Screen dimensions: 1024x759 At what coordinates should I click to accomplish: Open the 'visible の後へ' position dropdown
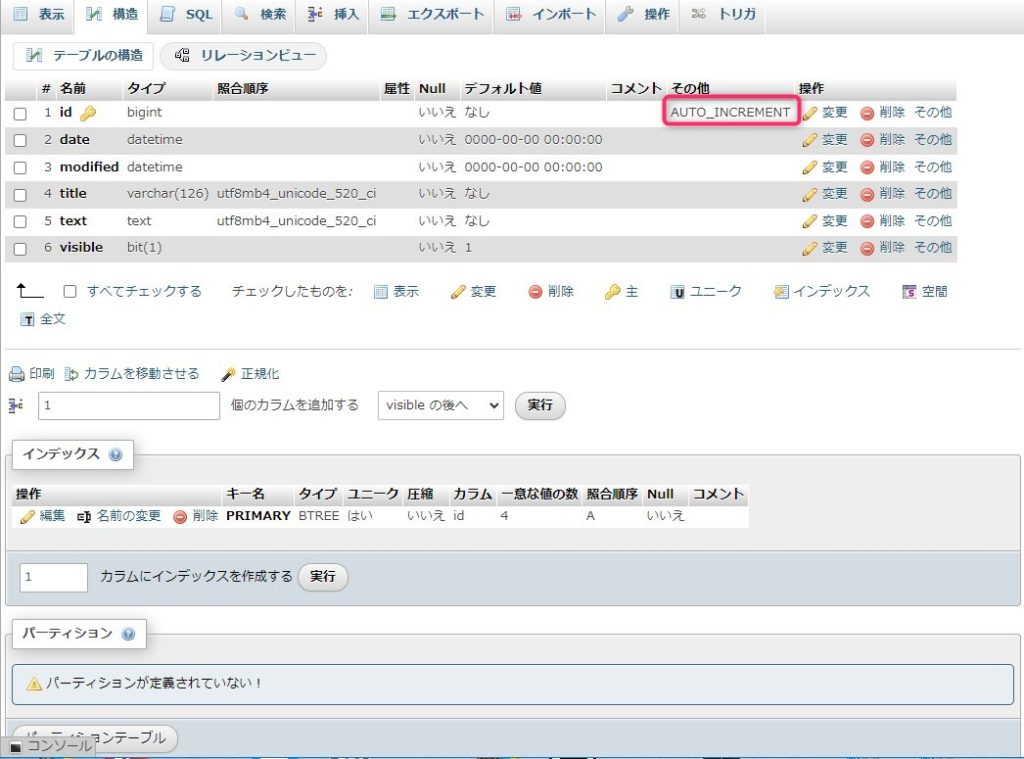click(x=440, y=405)
